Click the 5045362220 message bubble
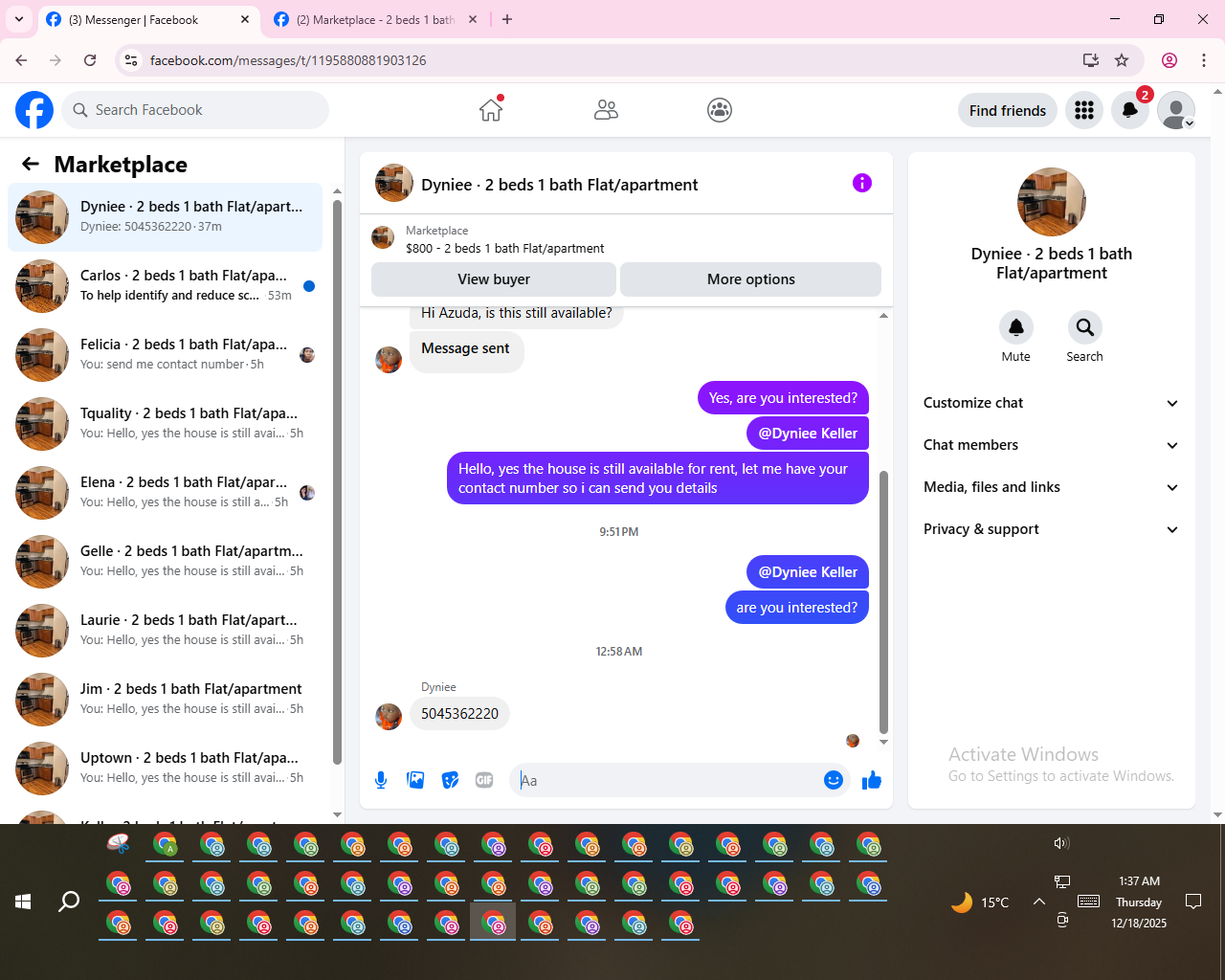This screenshot has height=980, width=1225. 459,714
